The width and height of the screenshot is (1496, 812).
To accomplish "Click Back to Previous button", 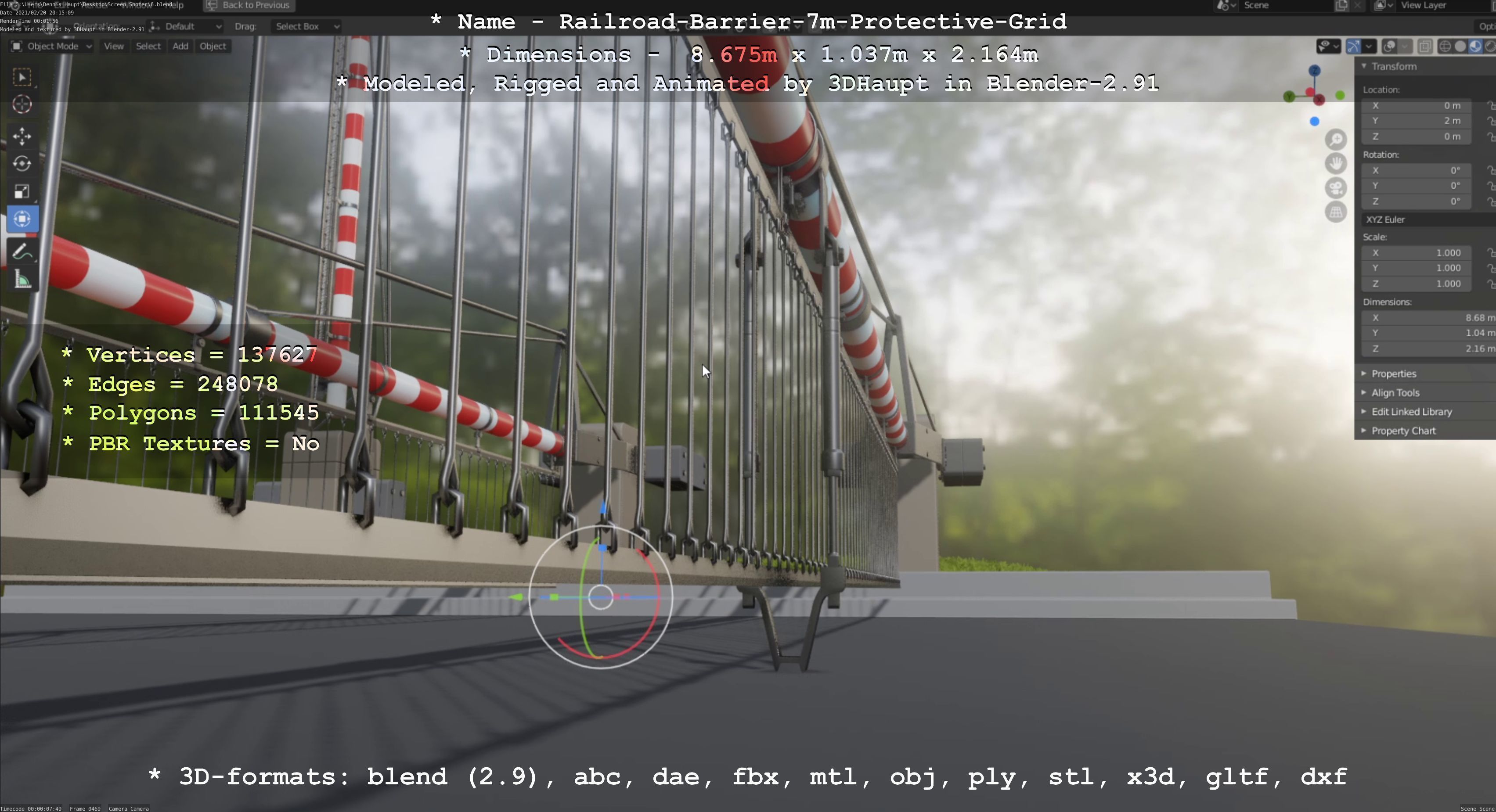I will pos(249,5).
